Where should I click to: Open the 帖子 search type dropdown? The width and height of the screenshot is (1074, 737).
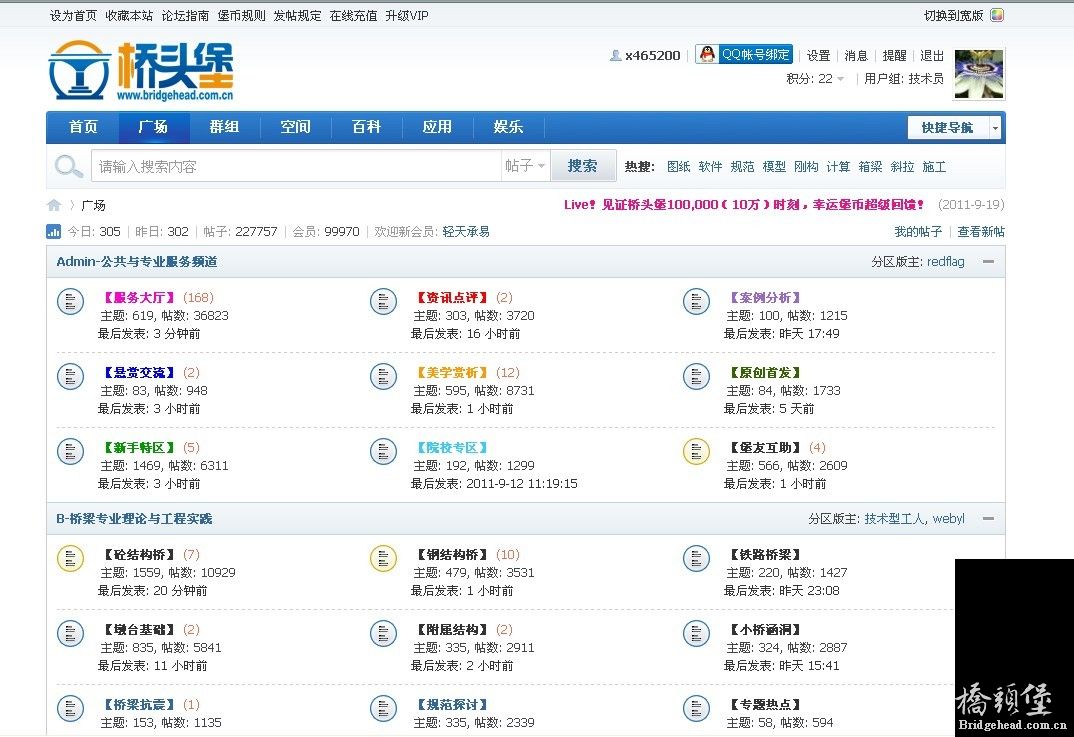[525, 166]
